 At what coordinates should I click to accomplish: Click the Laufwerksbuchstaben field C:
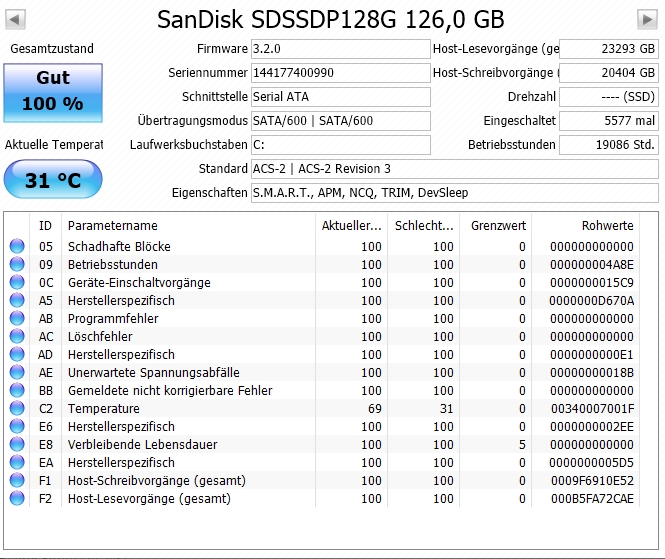point(341,145)
